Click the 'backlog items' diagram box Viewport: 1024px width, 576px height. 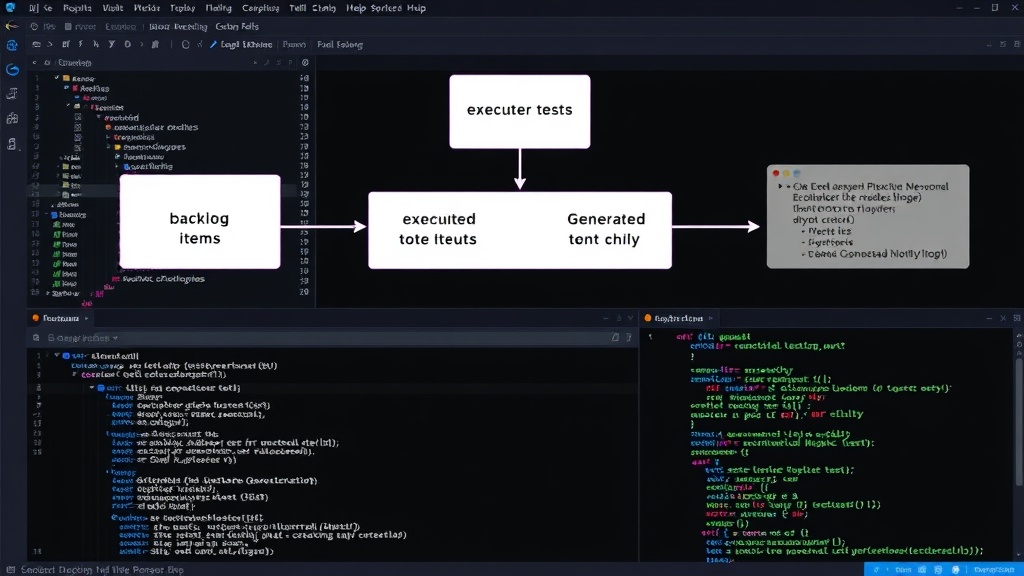click(200, 221)
